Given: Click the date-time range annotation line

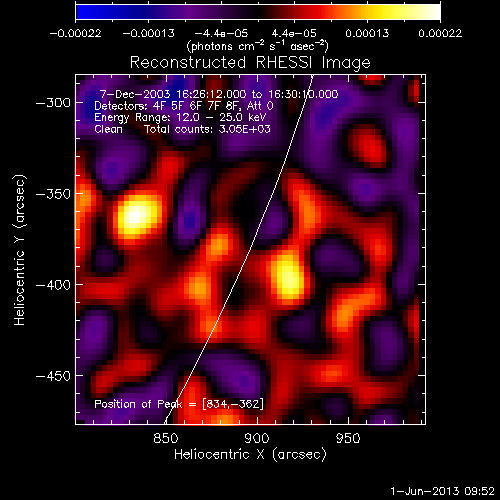Looking at the screenshot, I should coord(219,94).
